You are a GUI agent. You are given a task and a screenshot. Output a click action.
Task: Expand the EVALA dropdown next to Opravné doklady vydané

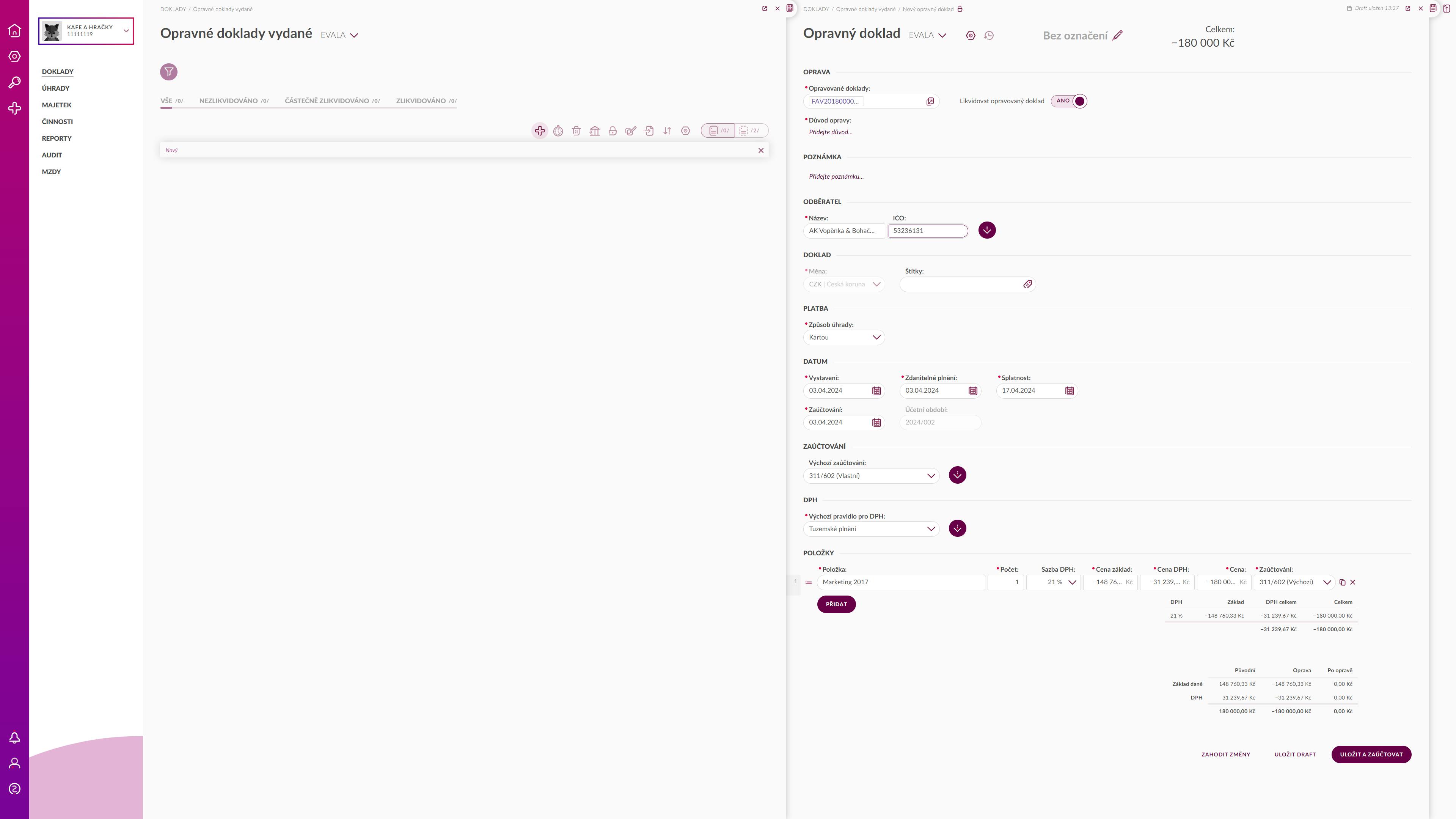coord(339,35)
